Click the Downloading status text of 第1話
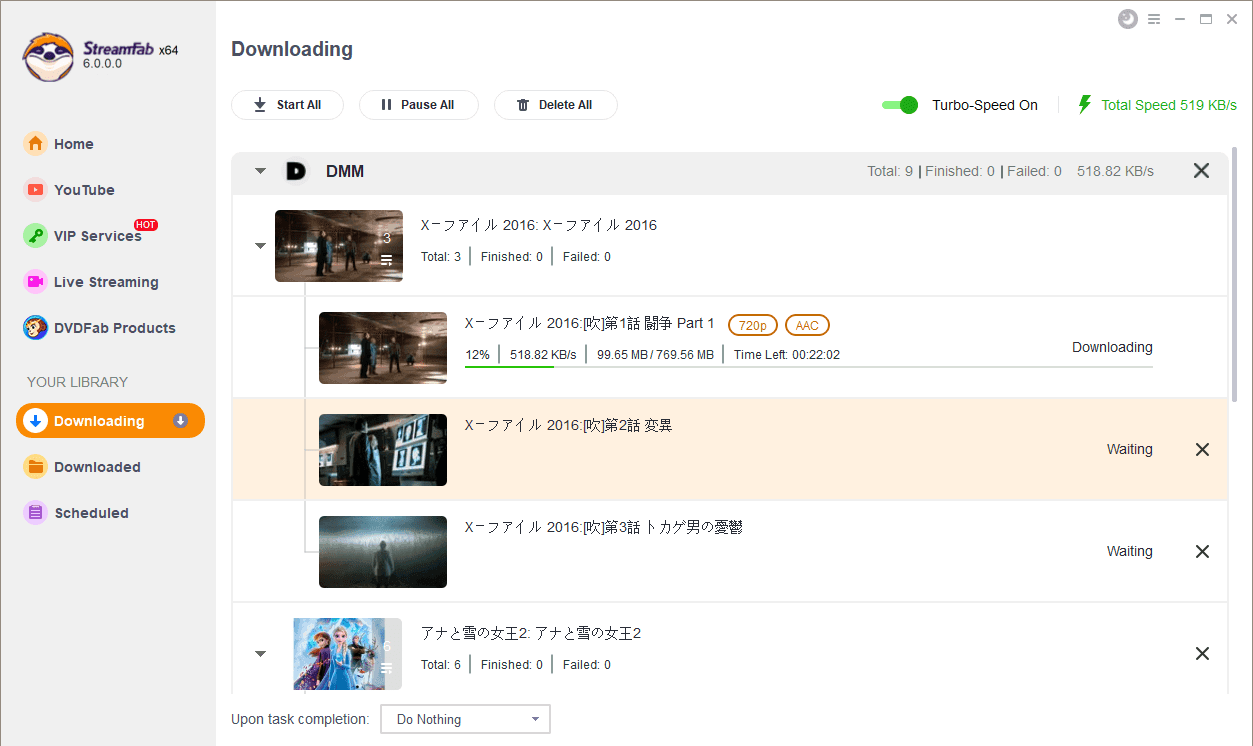 click(x=1112, y=348)
